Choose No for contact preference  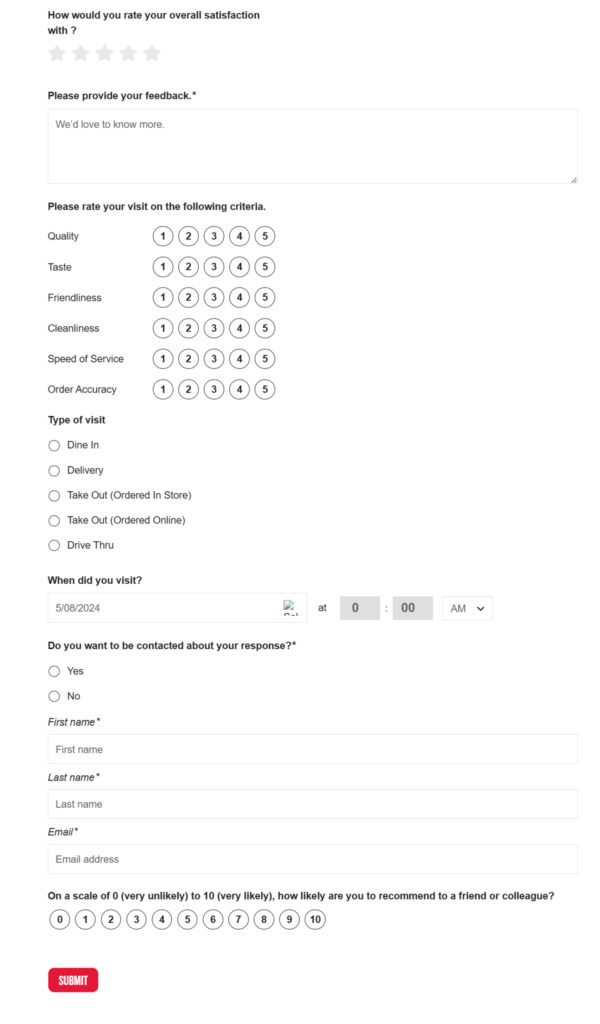coord(54,696)
